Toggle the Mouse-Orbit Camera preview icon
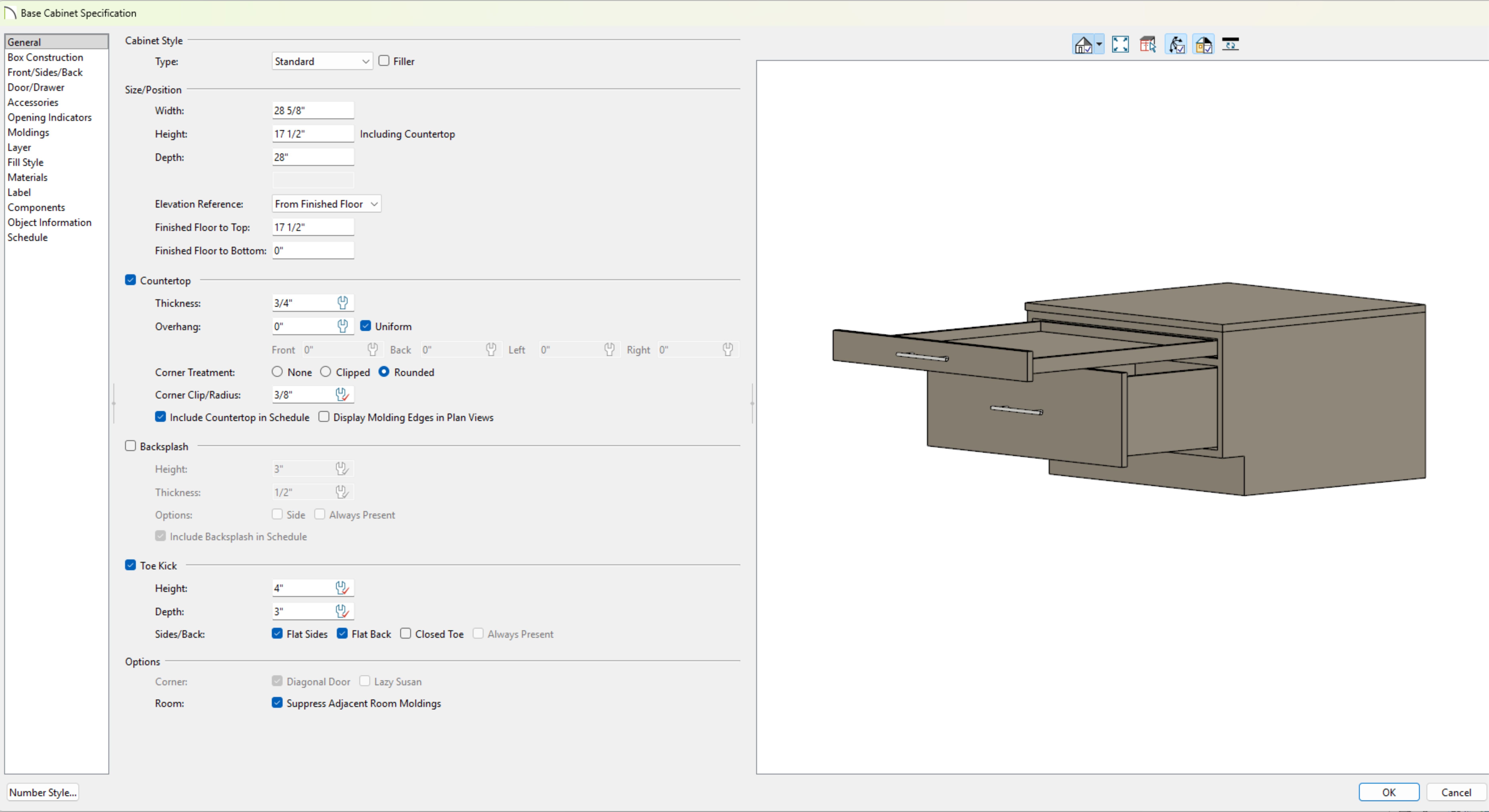1489x812 pixels. click(1176, 44)
